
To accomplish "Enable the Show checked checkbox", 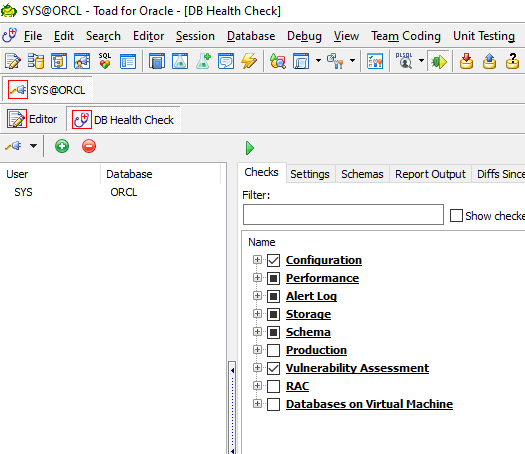I will click(456, 216).
